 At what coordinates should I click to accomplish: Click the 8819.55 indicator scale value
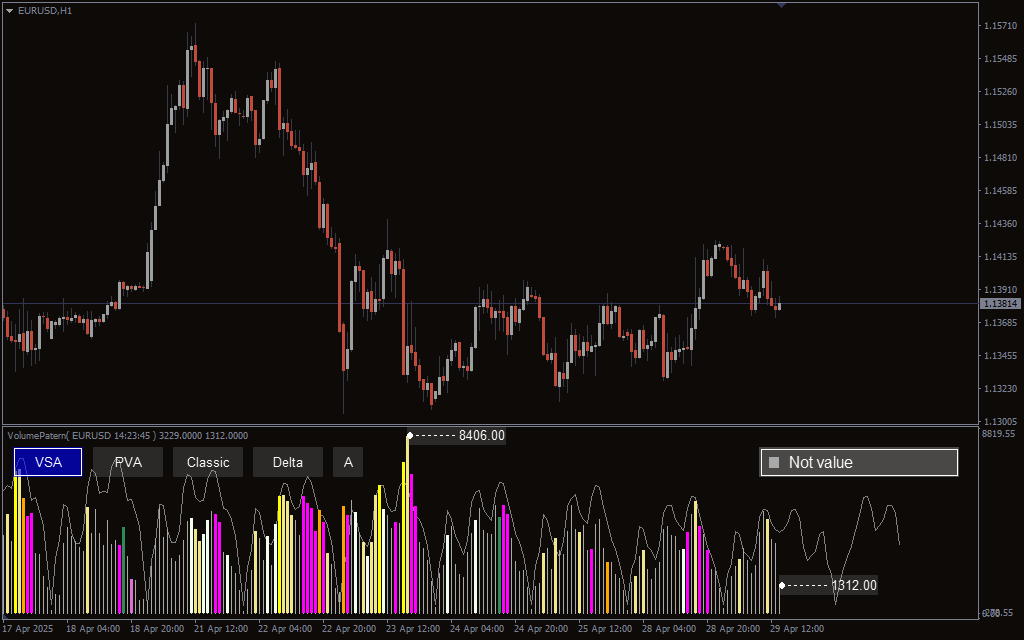tap(999, 434)
